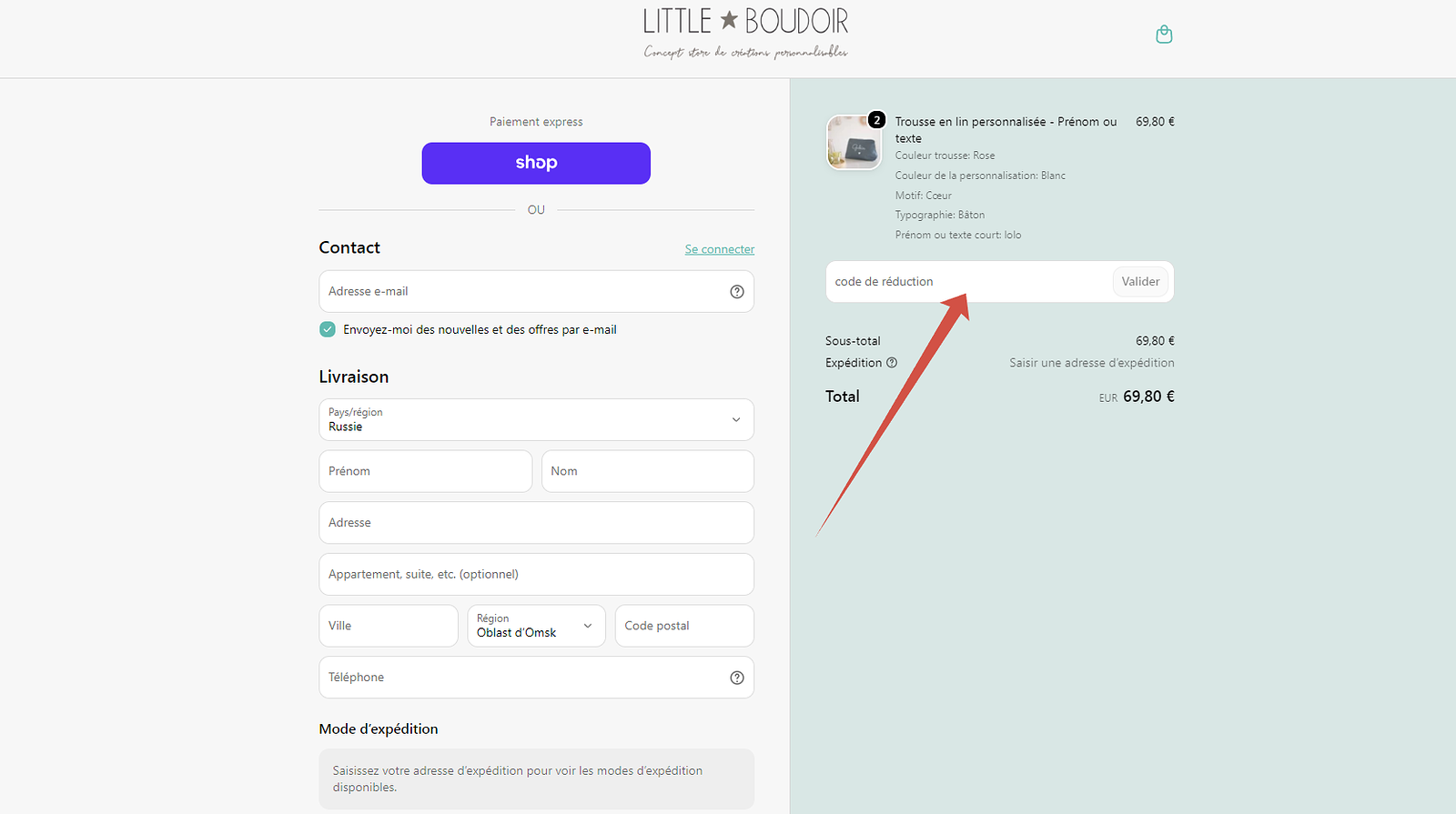
Task: Click the Téléphone field help icon
Action: click(x=737, y=678)
